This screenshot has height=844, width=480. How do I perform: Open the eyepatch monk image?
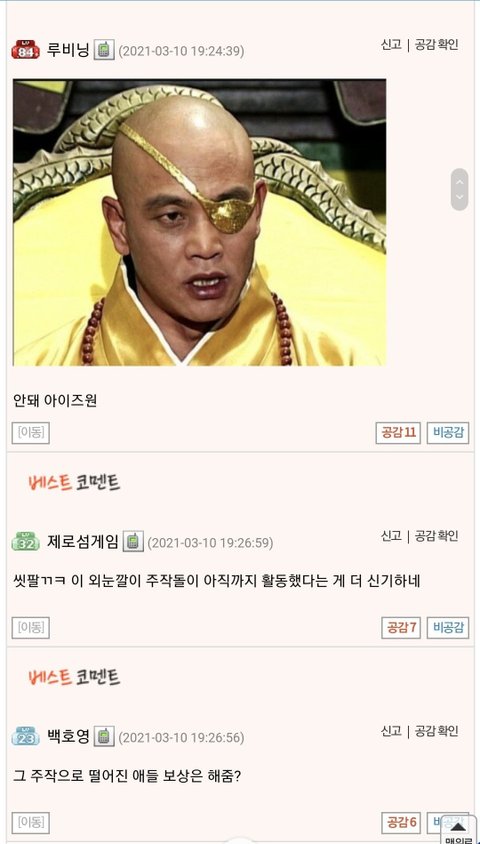[x=199, y=223]
